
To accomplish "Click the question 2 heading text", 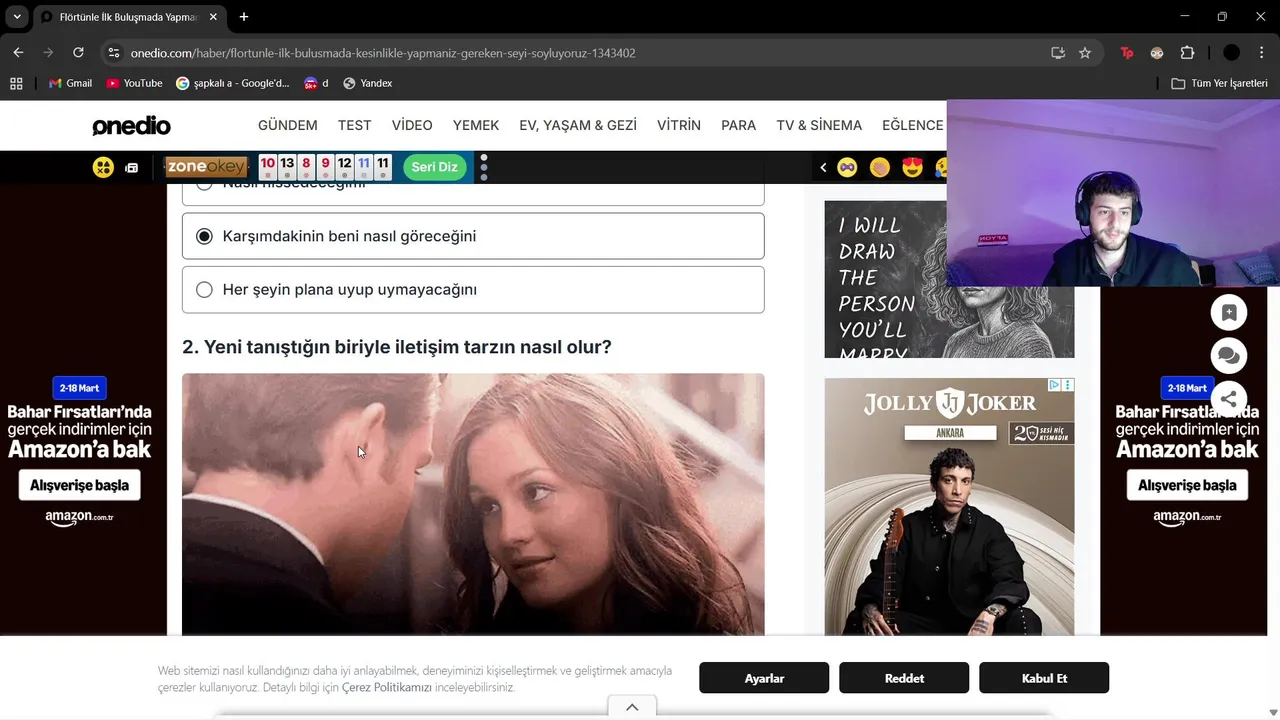I will (x=397, y=347).
